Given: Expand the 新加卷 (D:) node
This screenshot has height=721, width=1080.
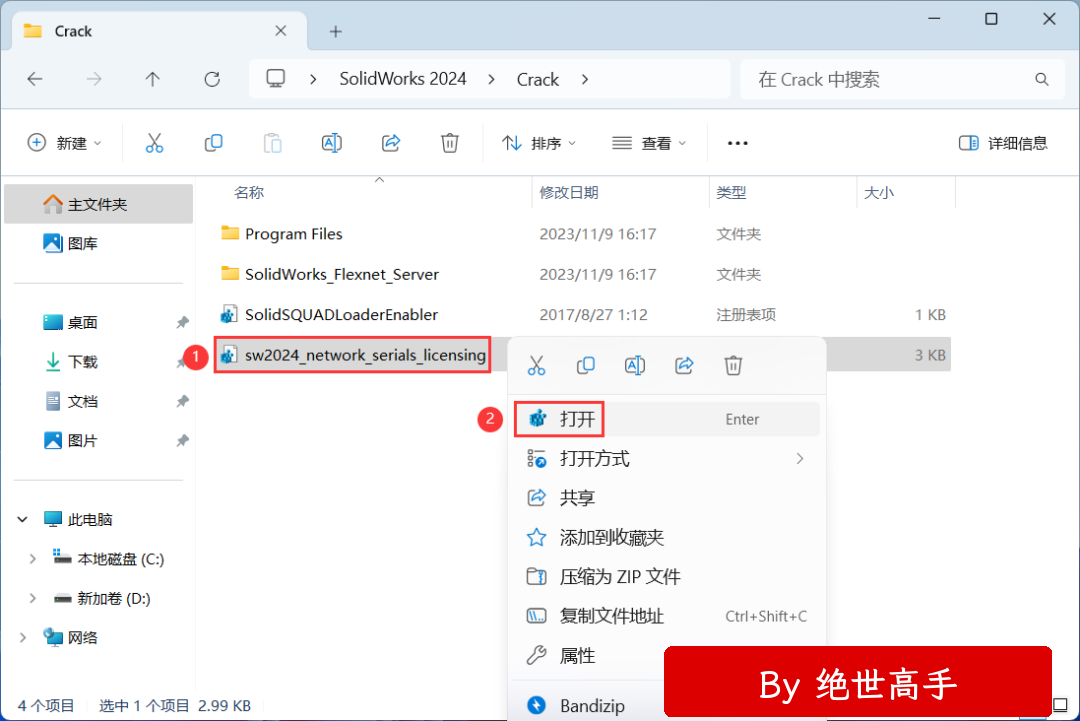Looking at the screenshot, I should click(32, 598).
